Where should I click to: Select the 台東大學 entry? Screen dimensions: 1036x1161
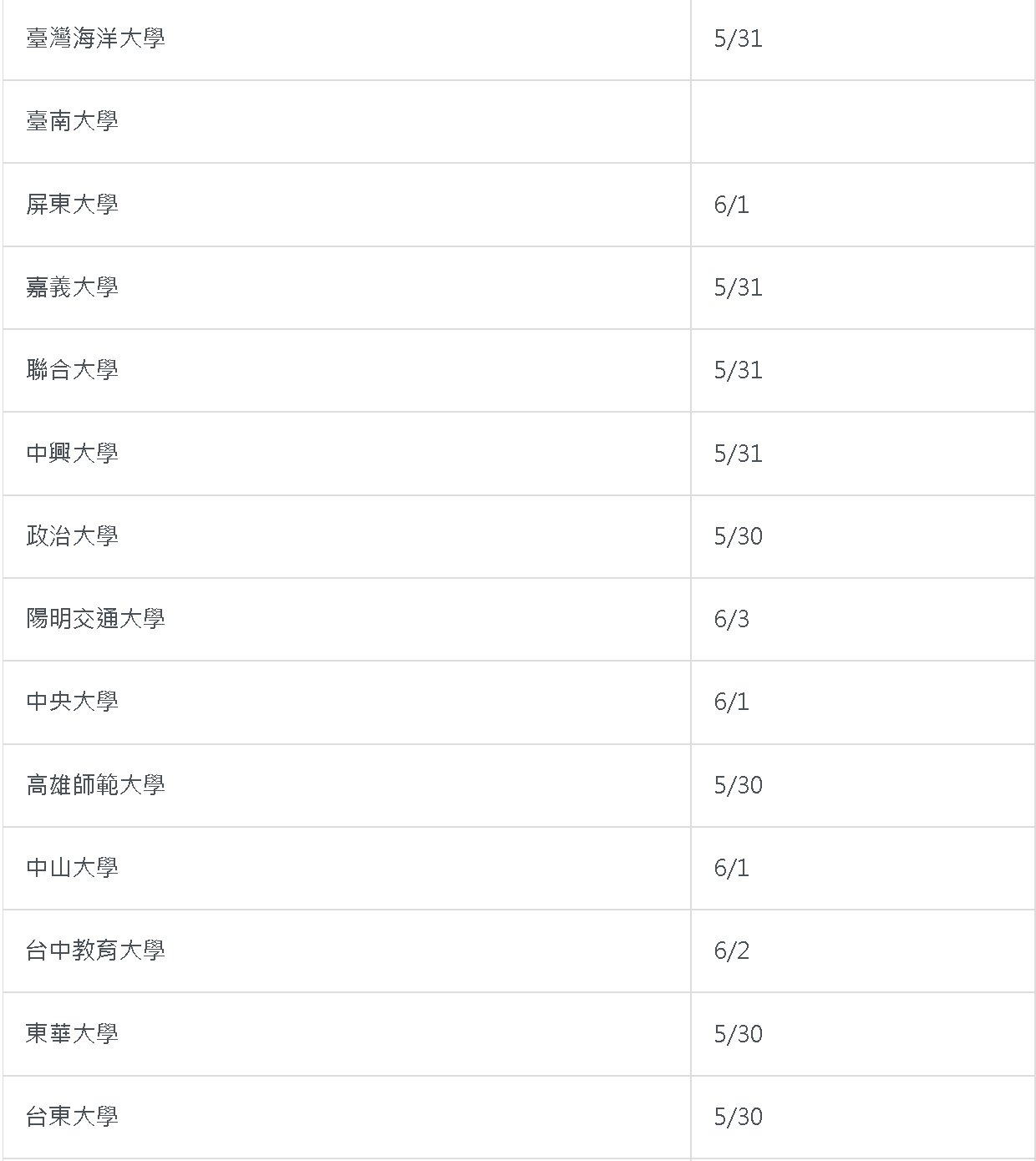[x=72, y=1117]
